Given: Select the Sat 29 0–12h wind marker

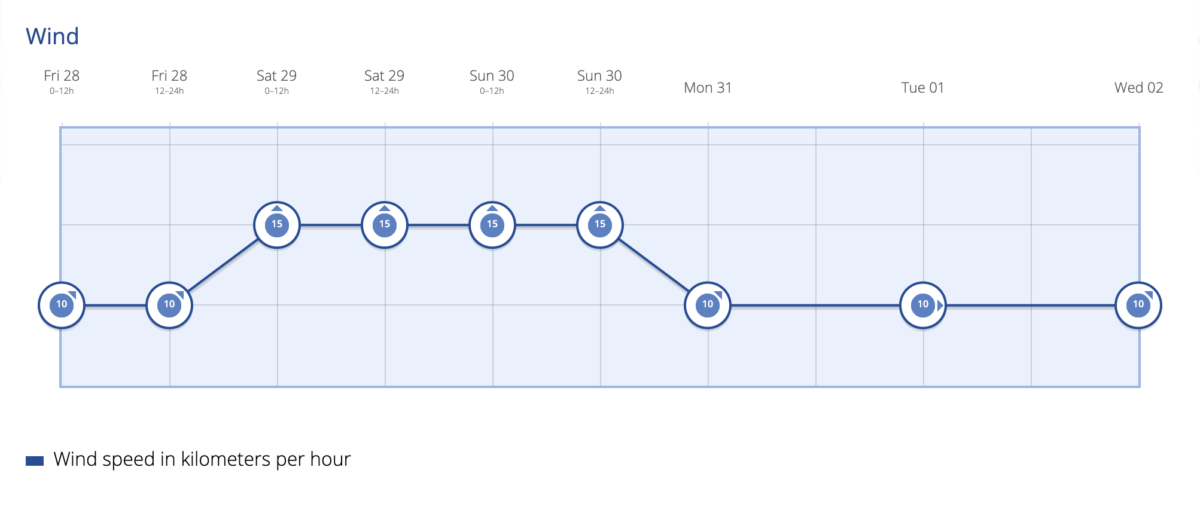Looking at the screenshot, I should 277,224.
